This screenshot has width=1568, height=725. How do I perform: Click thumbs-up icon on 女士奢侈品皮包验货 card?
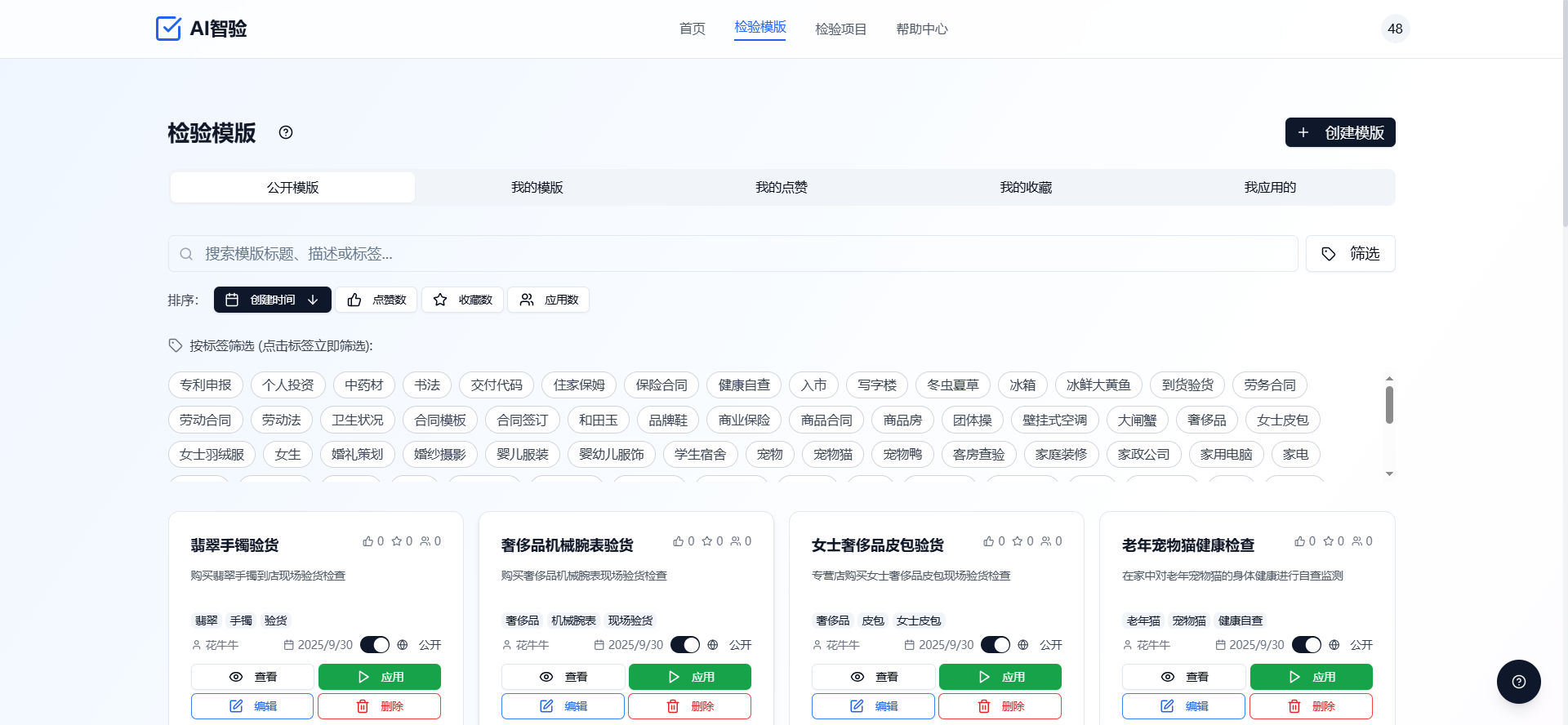coord(989,541)
